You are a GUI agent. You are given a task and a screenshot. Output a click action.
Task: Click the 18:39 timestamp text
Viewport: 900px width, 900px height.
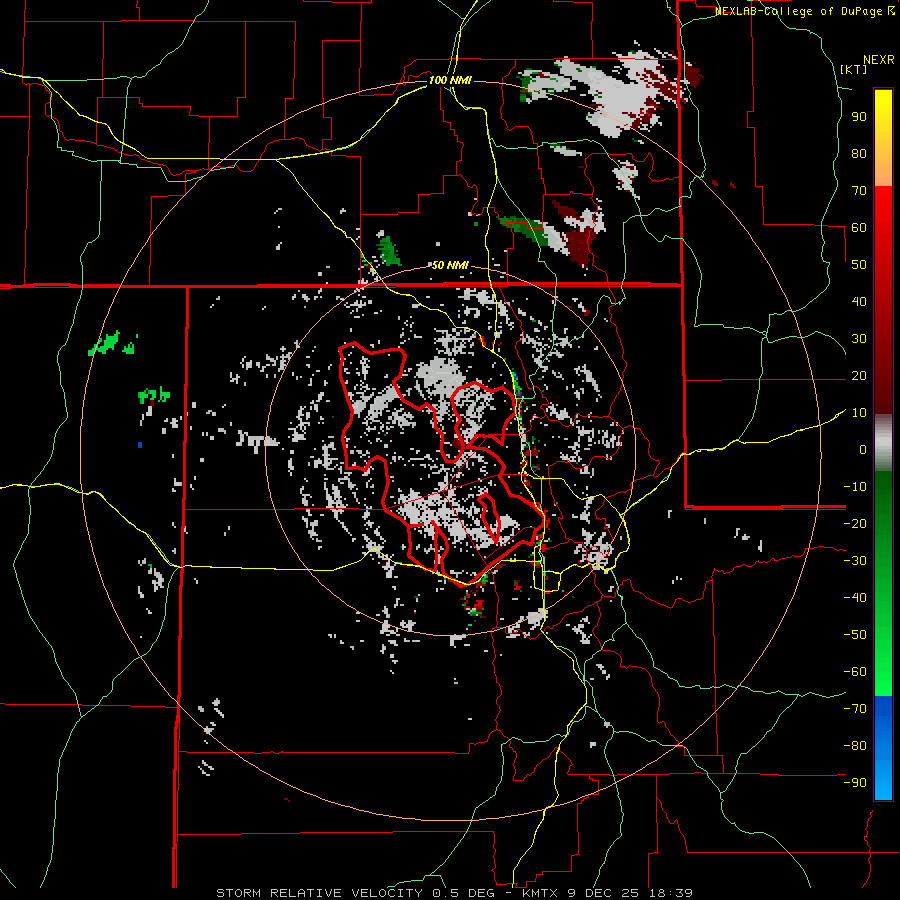671,893
